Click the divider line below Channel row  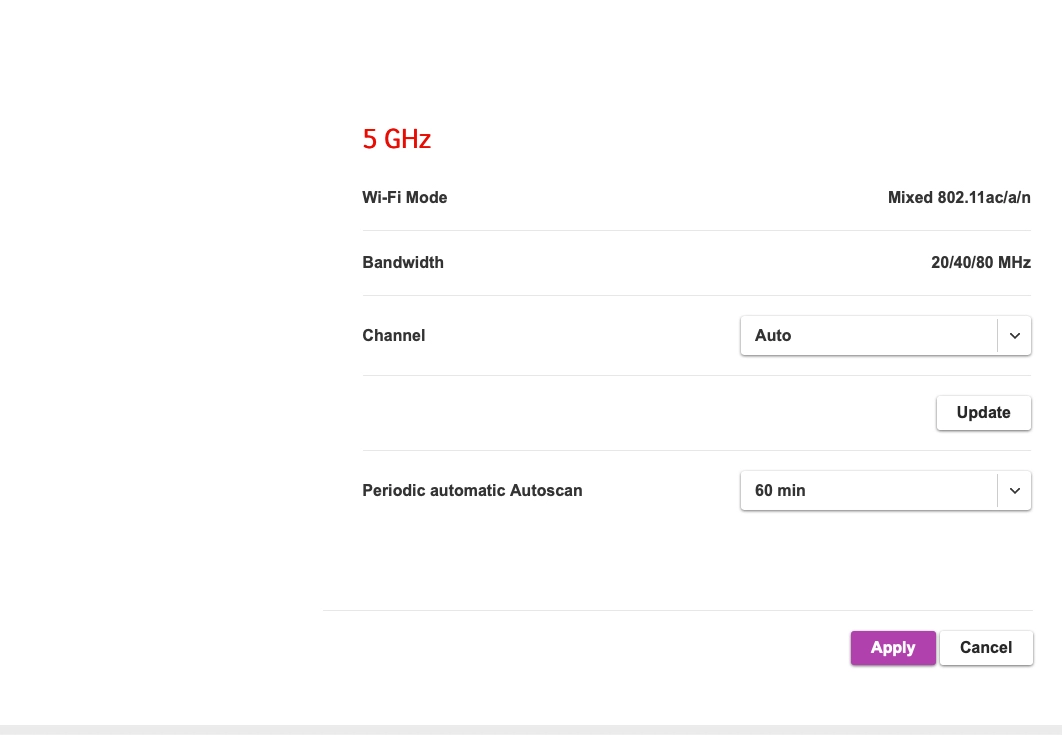point(696,376)
